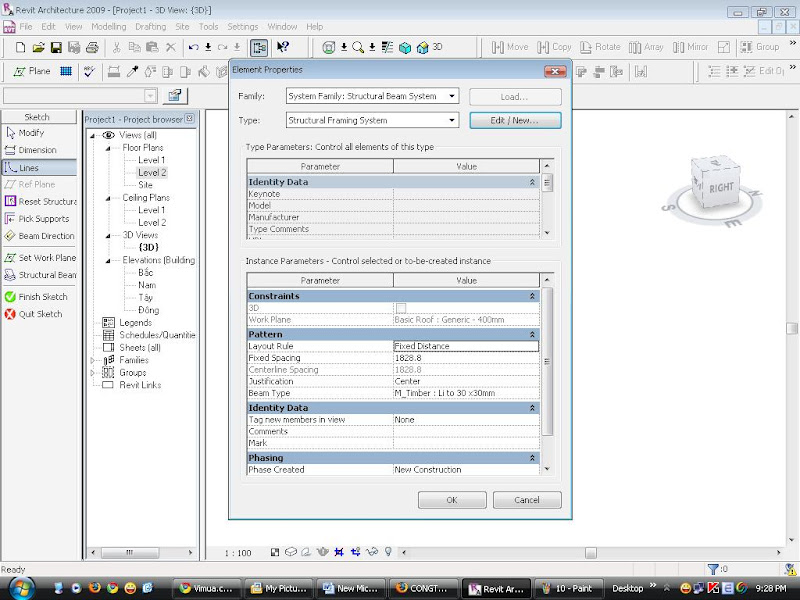Click the selection filter funnel in status bar

[x=713, y=569]
